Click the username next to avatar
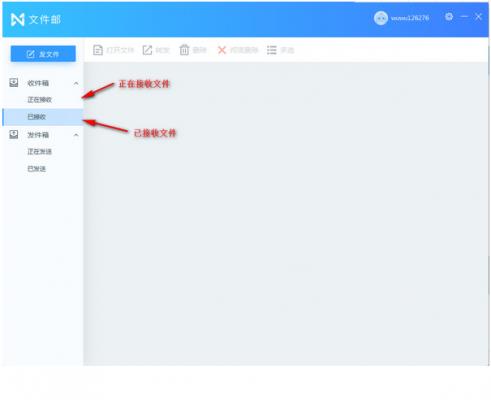The image size is (491, 400). [x=410, y=18]
